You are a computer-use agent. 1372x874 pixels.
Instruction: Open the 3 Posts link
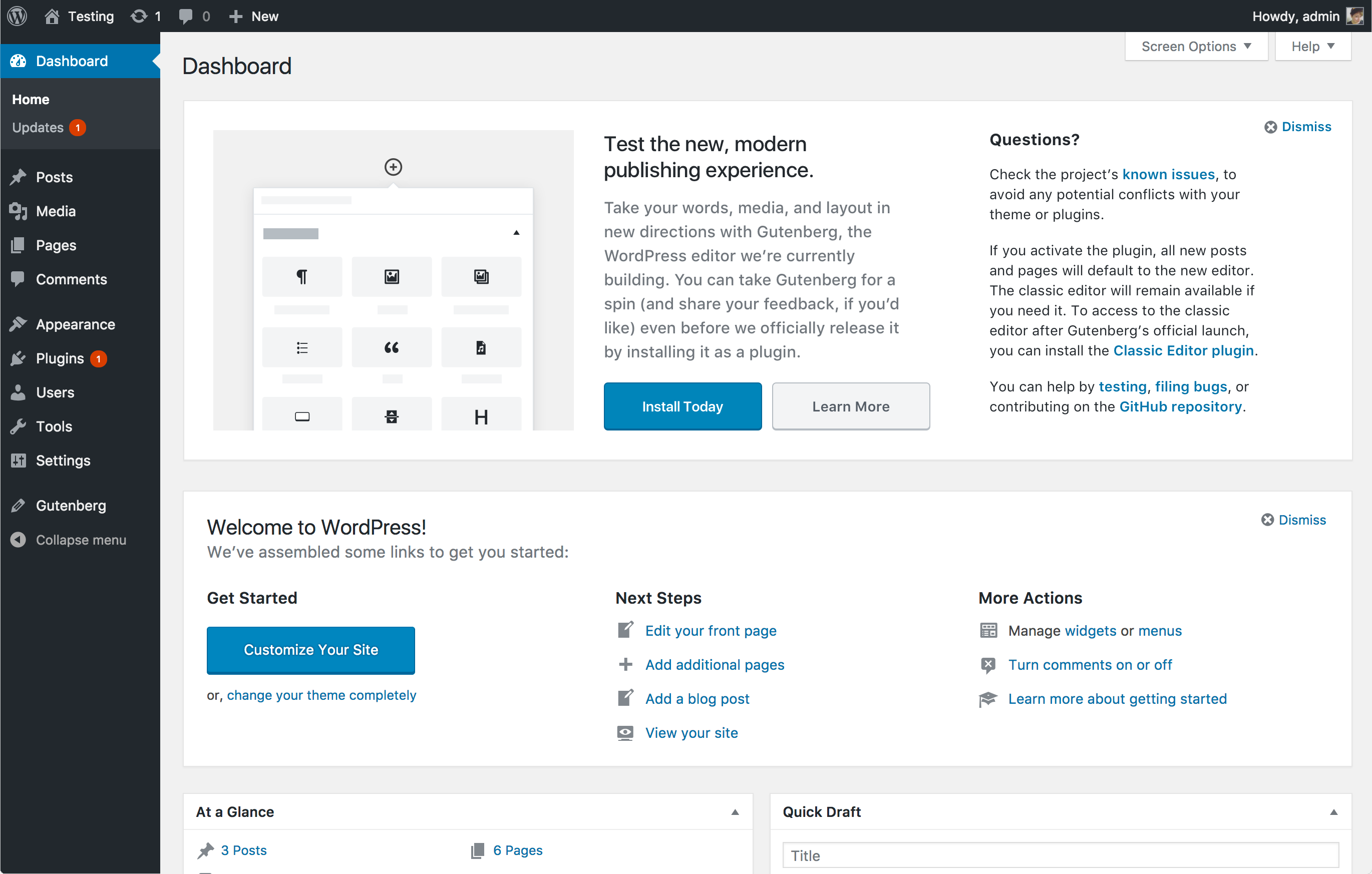(x=243, y=850)
